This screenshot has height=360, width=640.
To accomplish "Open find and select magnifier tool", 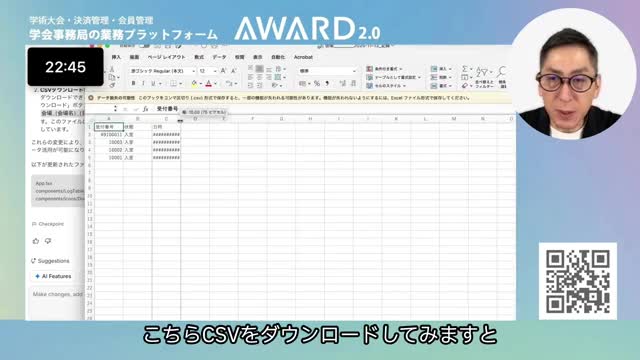I will coord(502,77).
